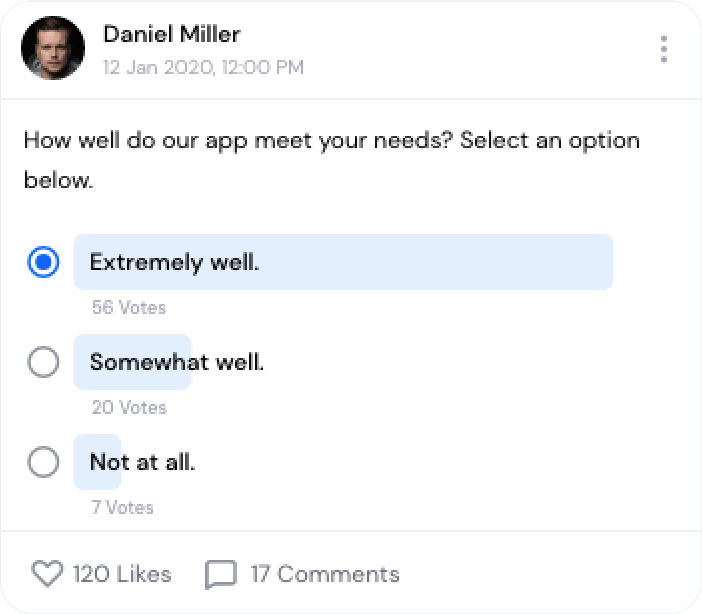Select the 'Extremely well.' radio button
Viewport: 702px width, 614px height.
pos(43,263)
